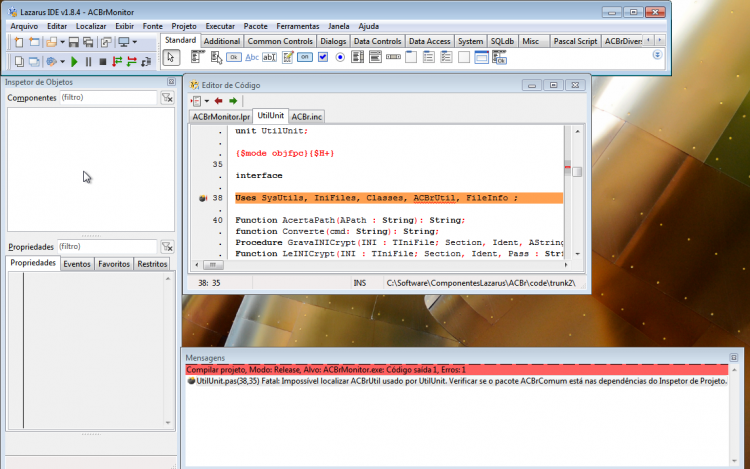Pick the TGroupBox component icon
Viewport: 750px width, 469px height.
[411, 57]
